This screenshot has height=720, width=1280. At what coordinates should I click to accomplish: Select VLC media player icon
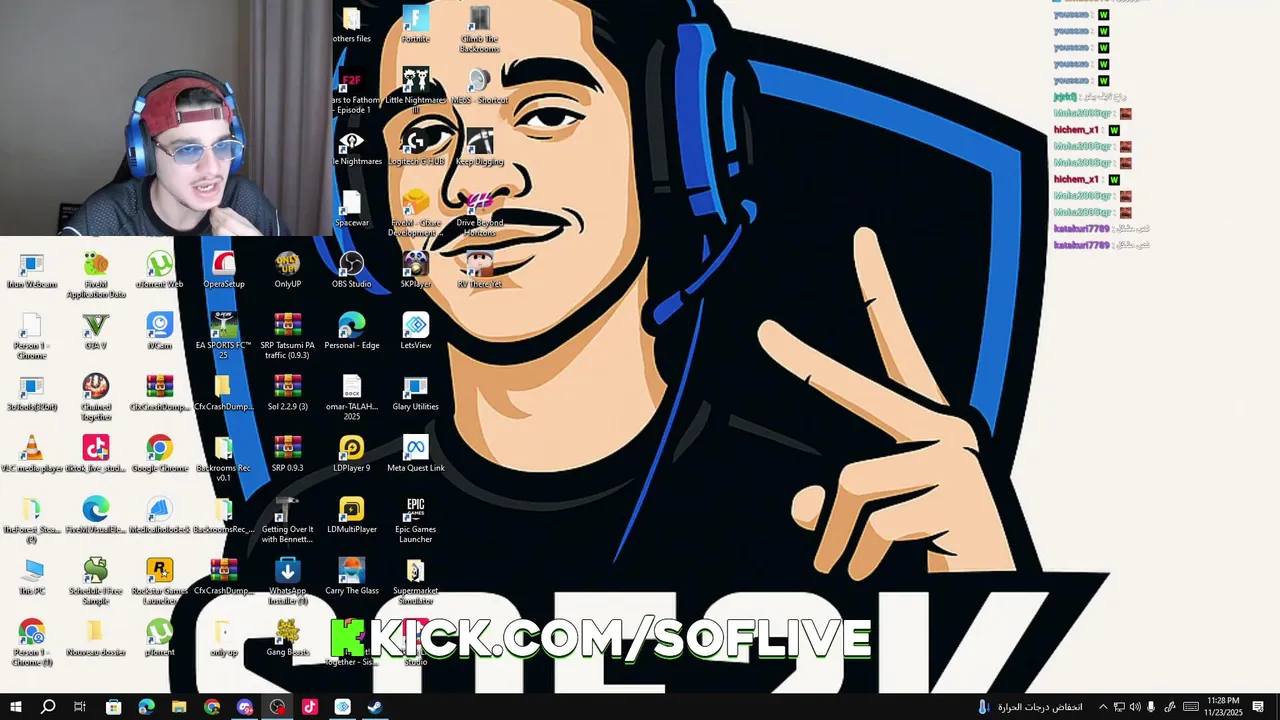tap(32, 455)
